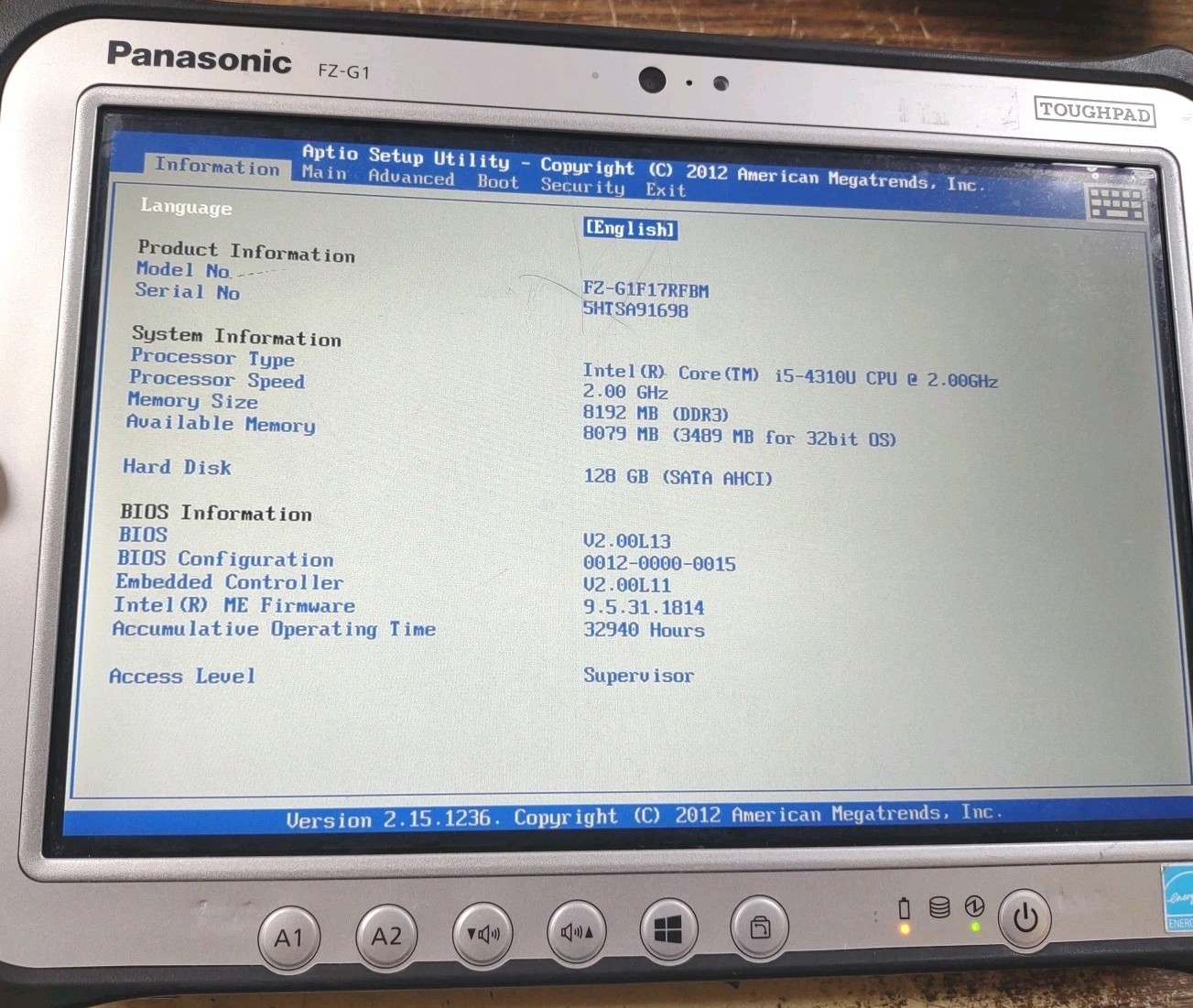
Task: Tap the power button
Action: click(x=1025, y=918)
